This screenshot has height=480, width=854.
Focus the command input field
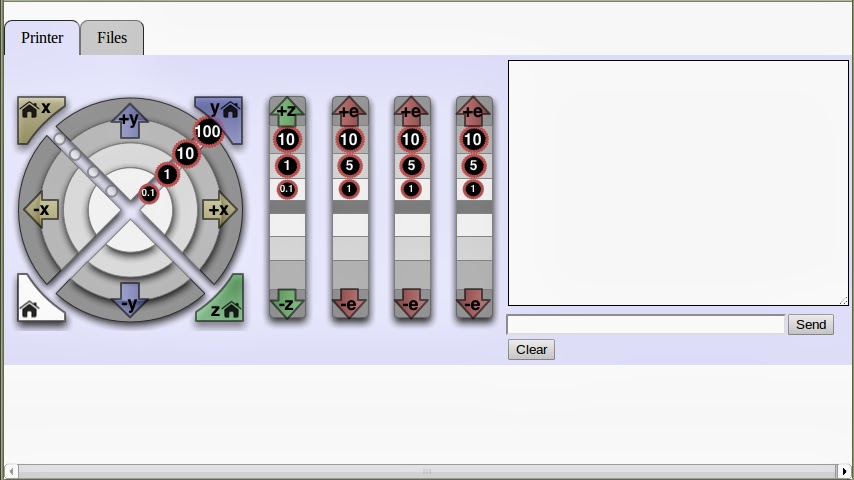pyautogui.click(x=645, y=324)
